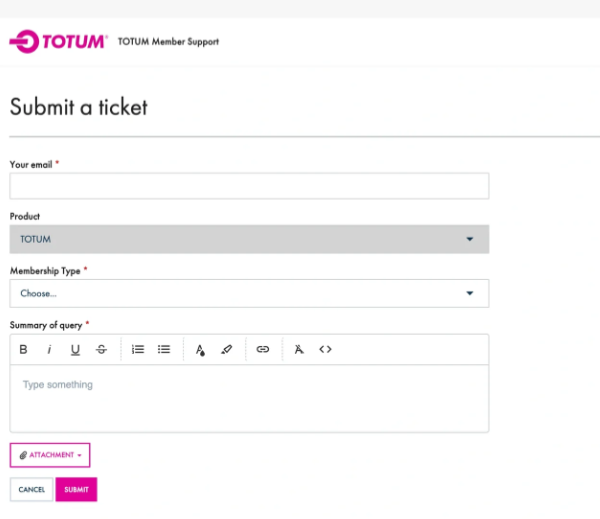Apply strikethrough formatting
Viewport: 600px width, 519px height.
[101, 350]
